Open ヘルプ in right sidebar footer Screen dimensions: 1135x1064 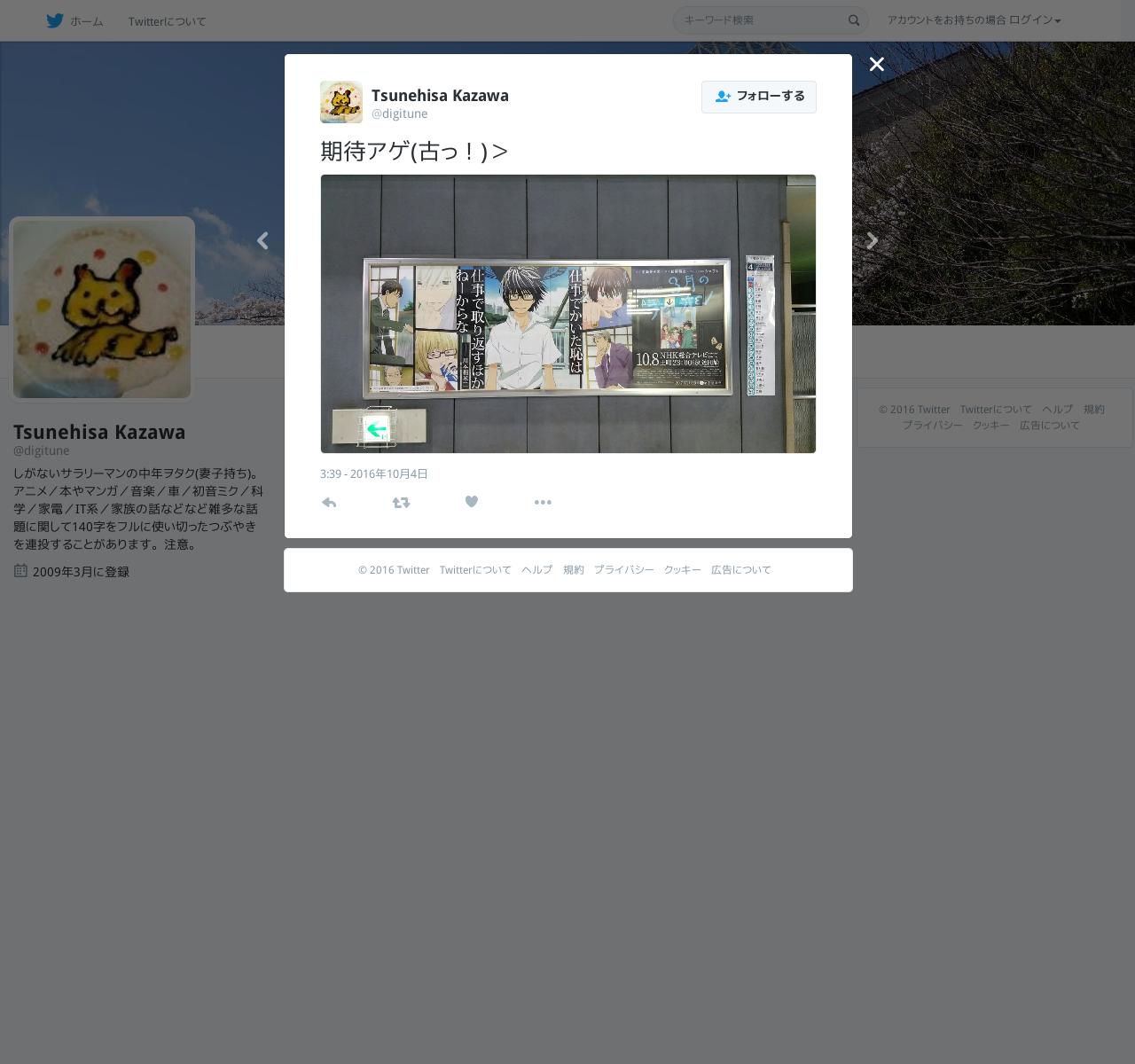pyautogui.click(x=1057, y=410)
